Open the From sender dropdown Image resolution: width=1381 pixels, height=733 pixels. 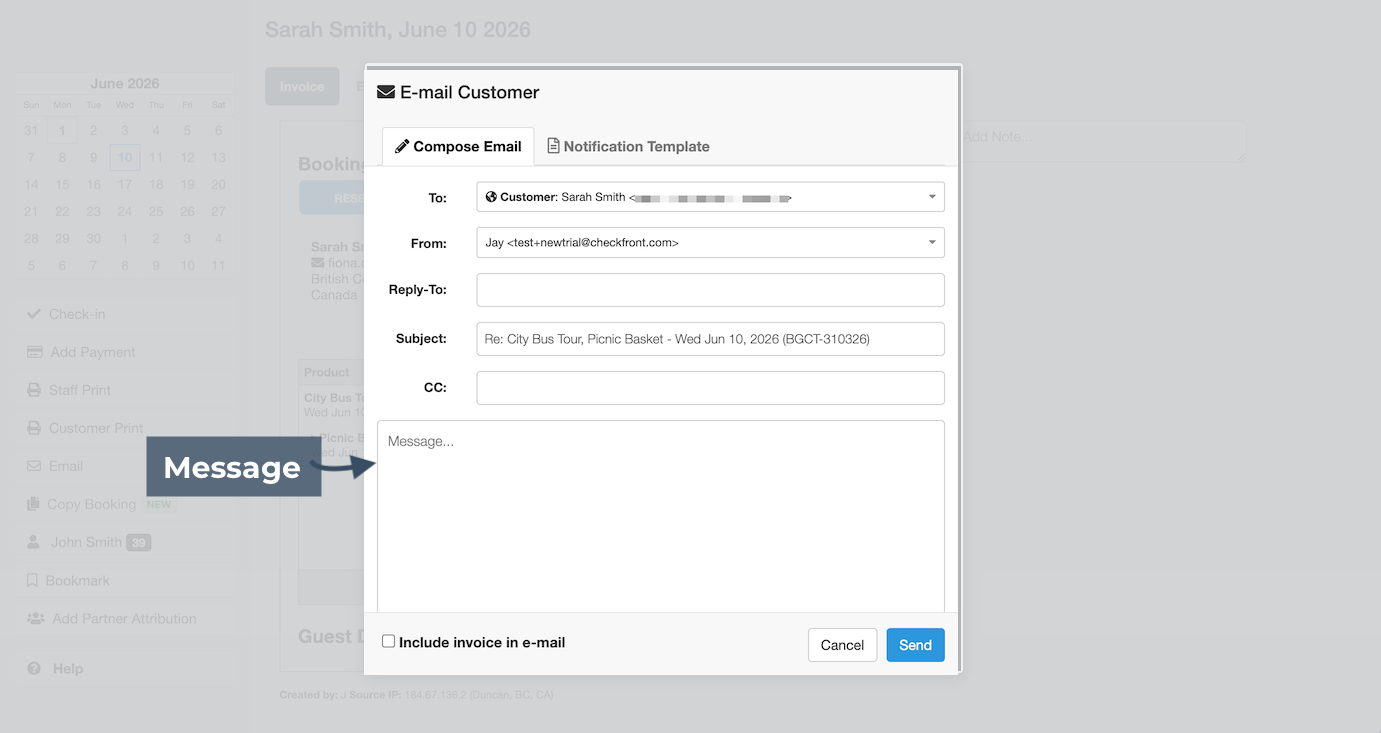710,242
